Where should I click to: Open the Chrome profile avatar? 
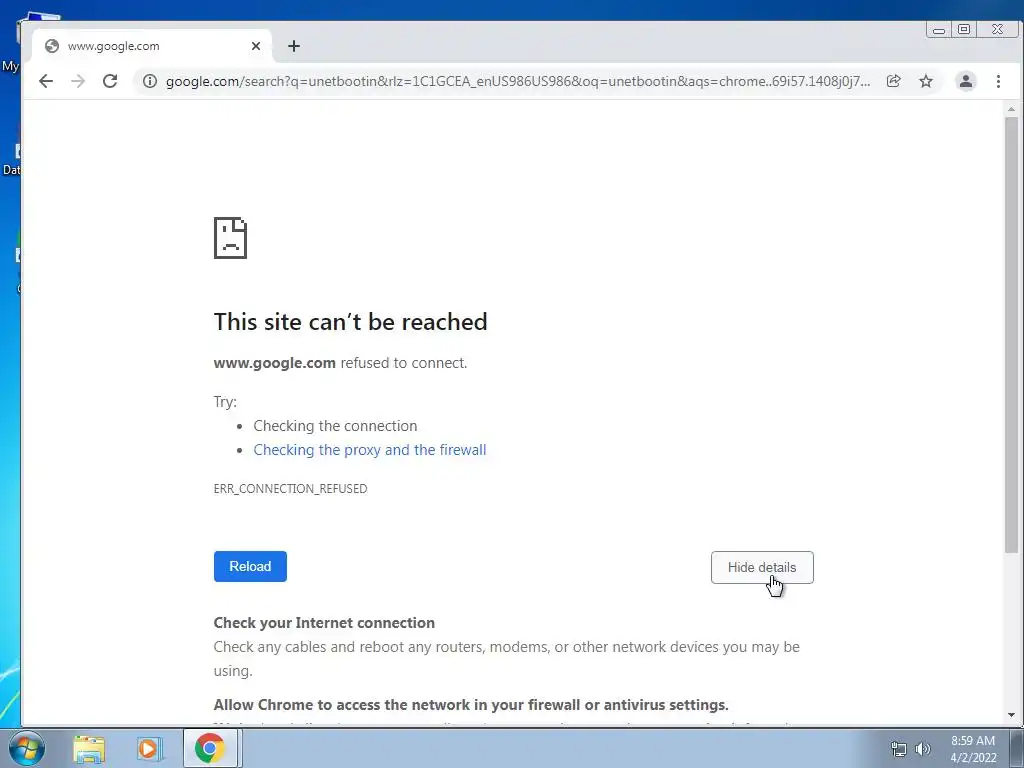pos(965,81)
